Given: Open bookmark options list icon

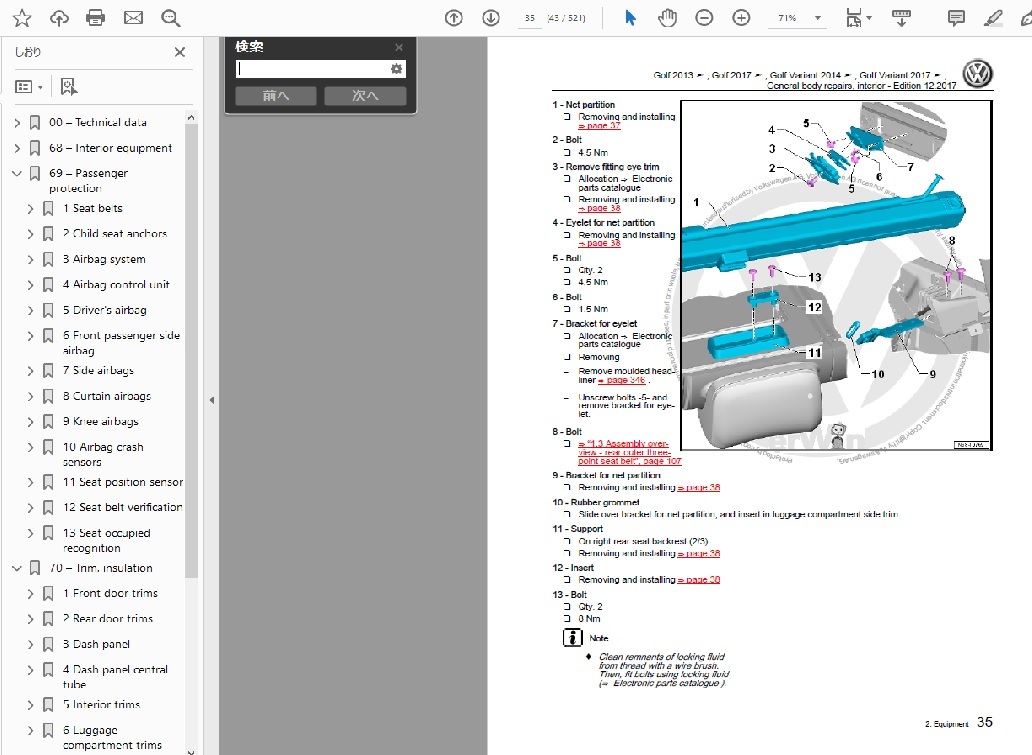Looking at the screenshot, I should (x=28, y=86).
